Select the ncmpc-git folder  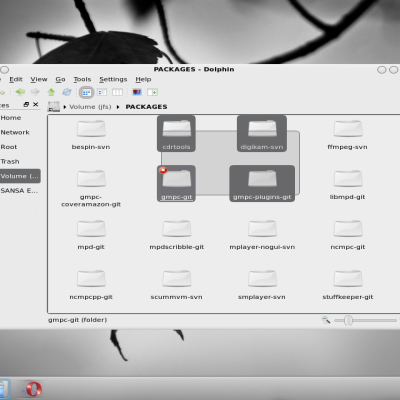click(x=348, y=235)
